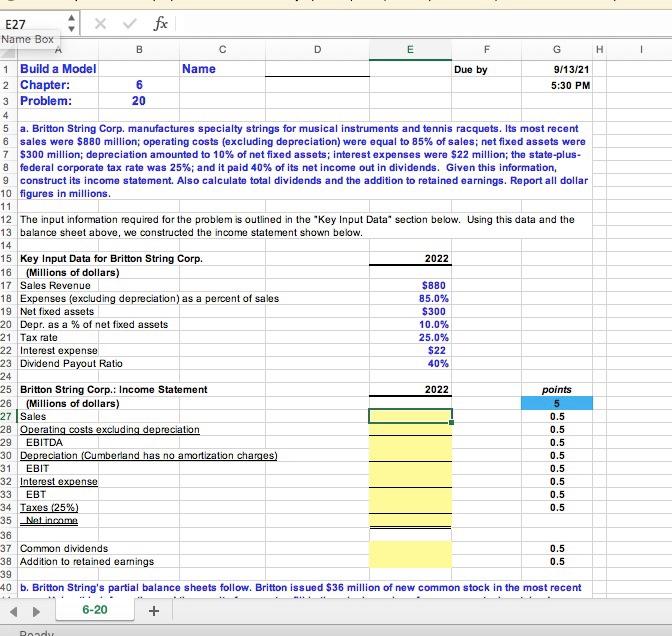Screen dimensions: 672x636
Task: Select column E header
Action: point(410,50)
